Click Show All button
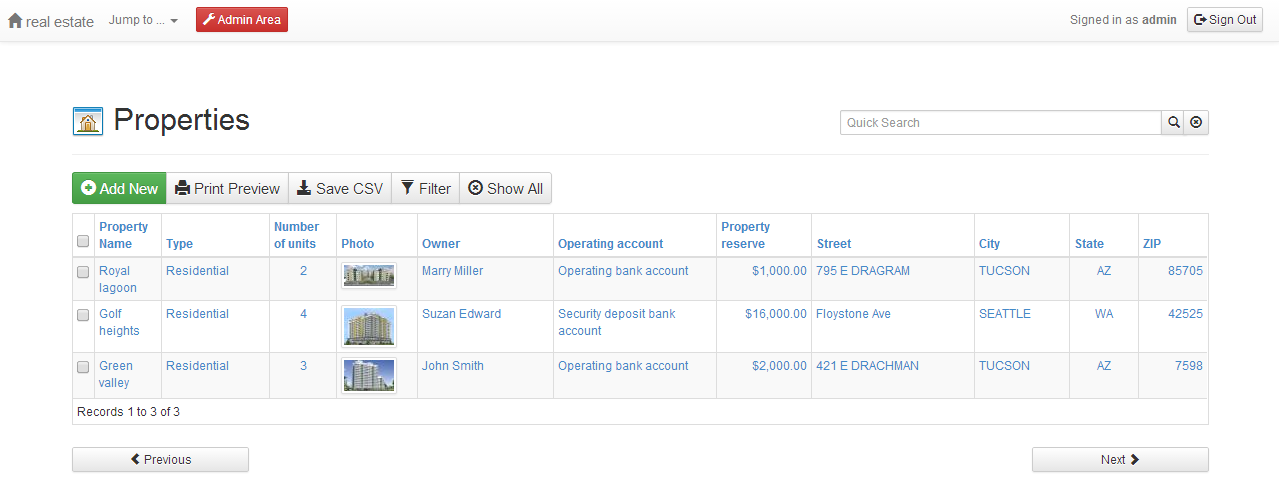 coord(505,188)
